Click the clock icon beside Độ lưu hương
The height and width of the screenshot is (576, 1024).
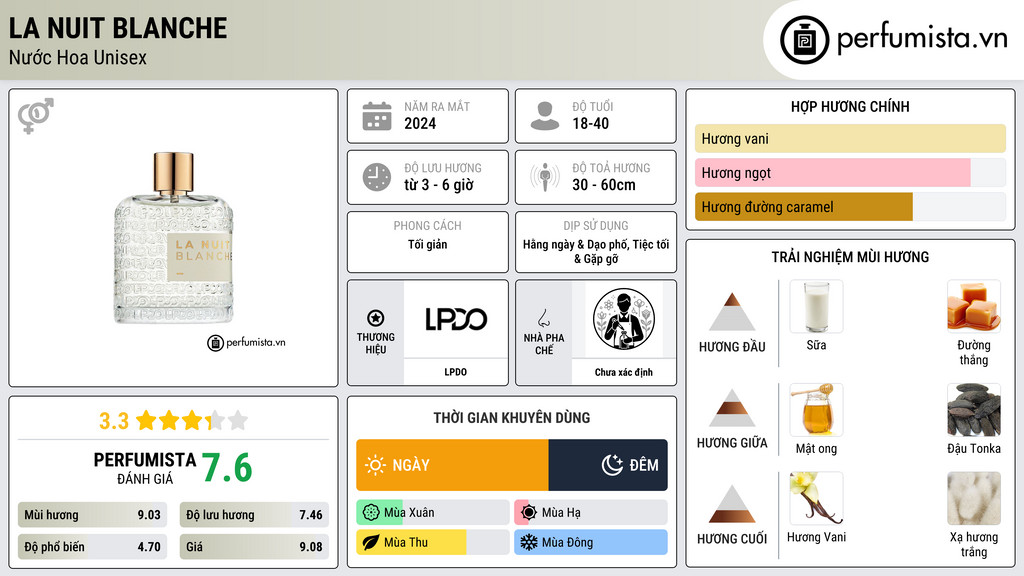coord(377,177)
